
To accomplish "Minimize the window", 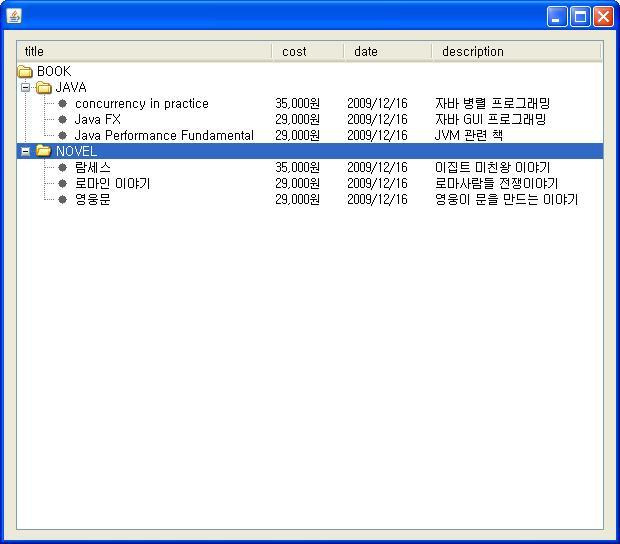I will coord(557,17).
